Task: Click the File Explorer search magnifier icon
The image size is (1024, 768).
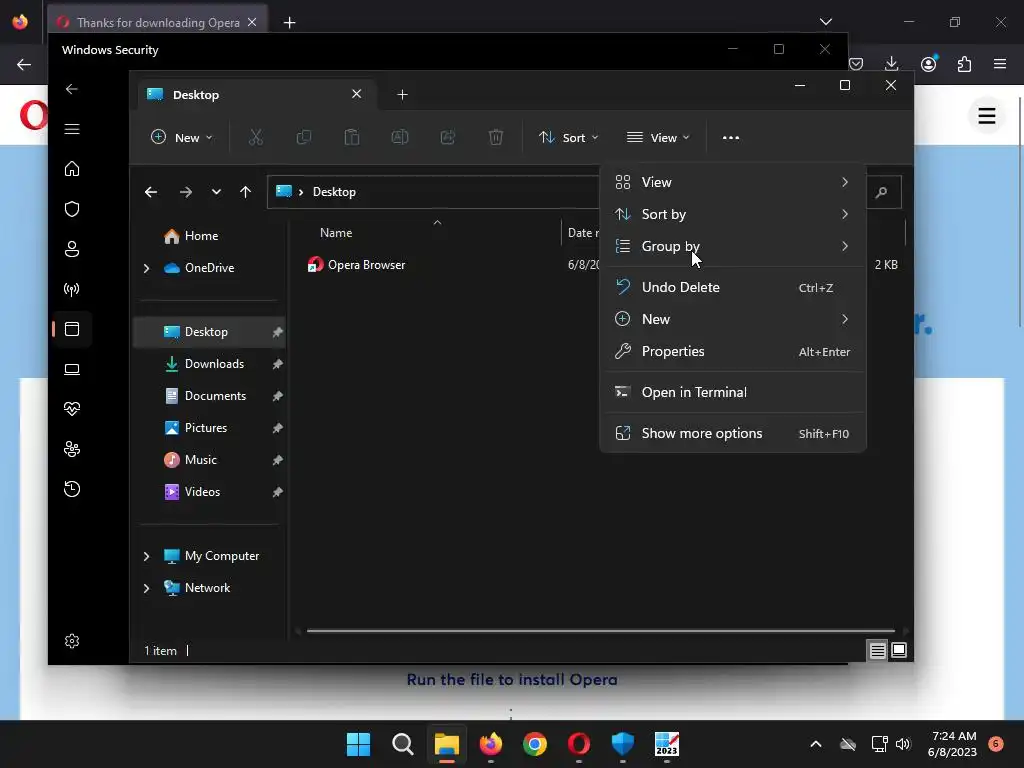Action: coord(882,192)
